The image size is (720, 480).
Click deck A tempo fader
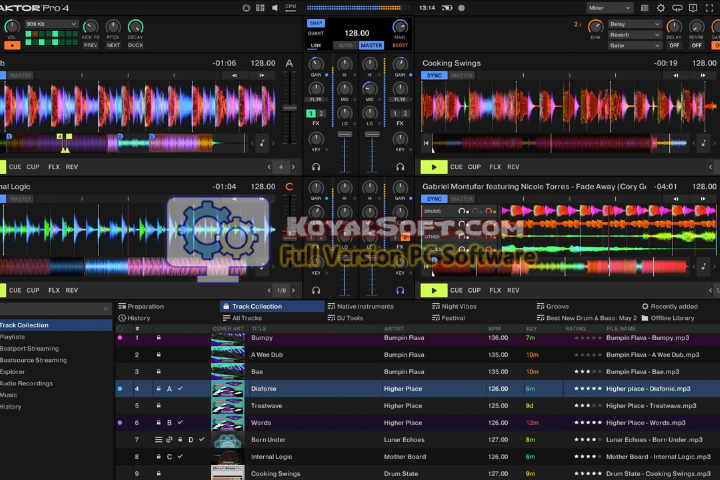pos(289,108)
